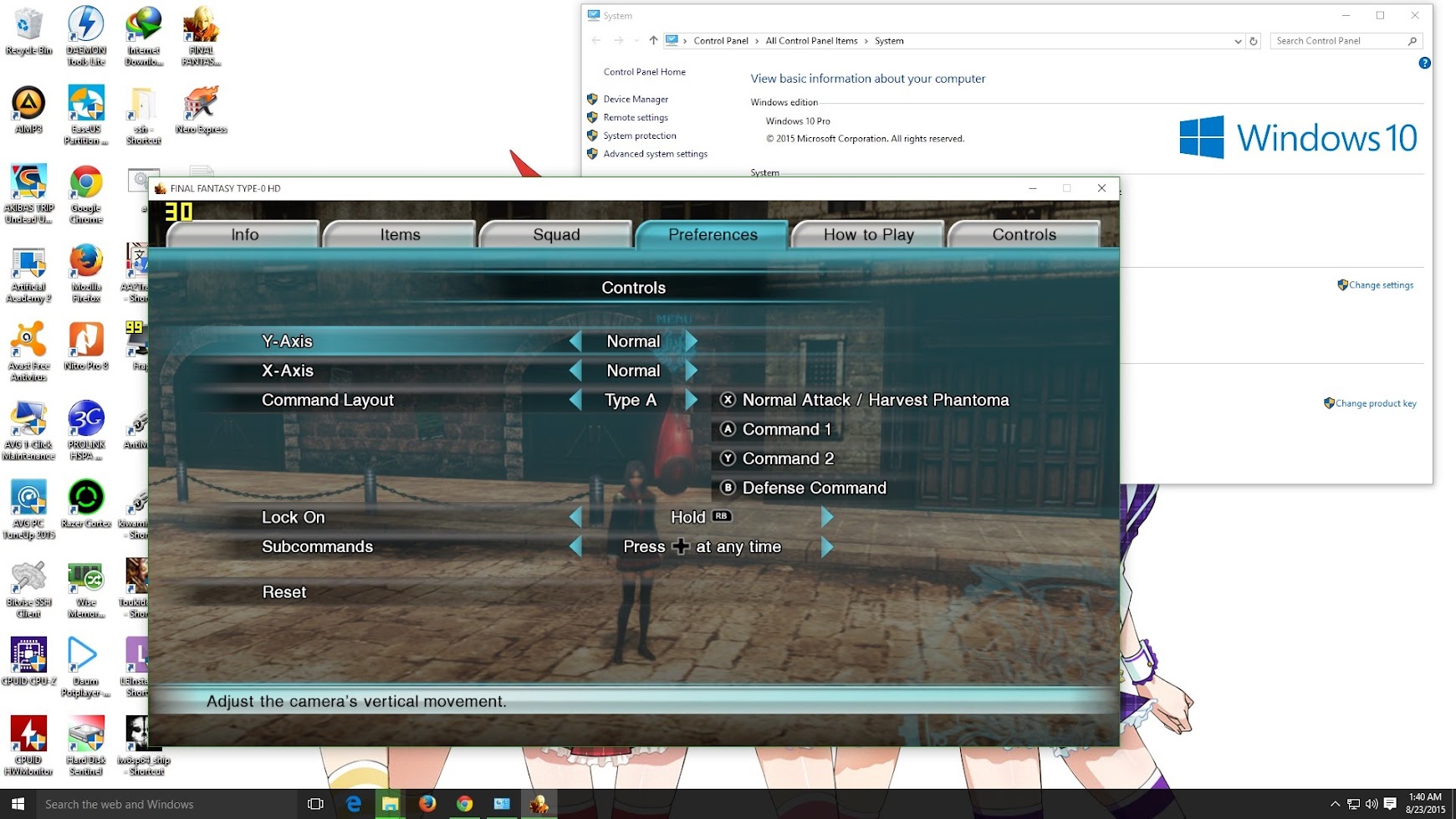Click the Lock On left arrow
The height and width of the screenshot is (819, 1456).
click(x=575, y=517)
